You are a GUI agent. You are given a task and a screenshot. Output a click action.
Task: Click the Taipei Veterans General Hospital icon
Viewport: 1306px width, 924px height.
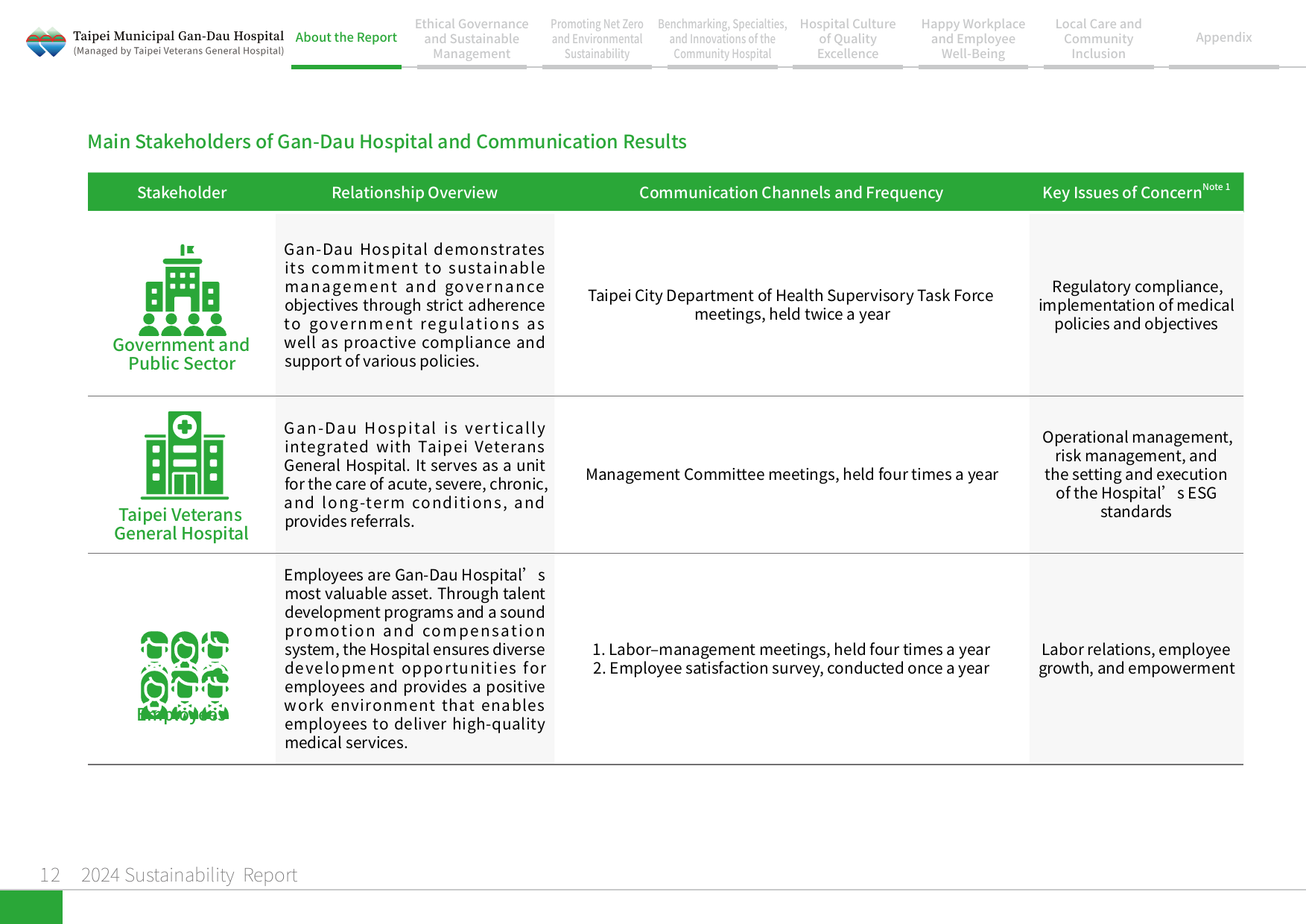[185, 455]
